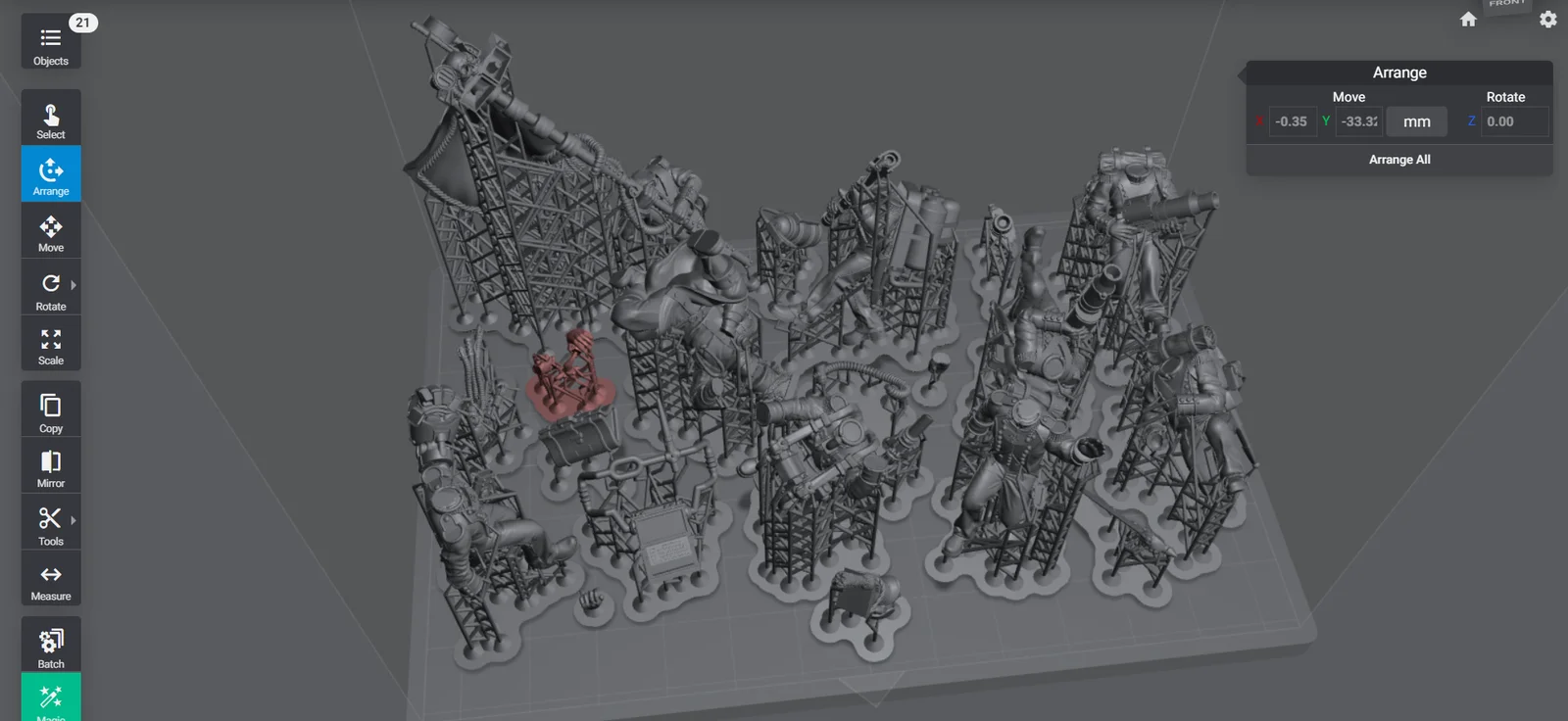Activate the Arrange tool in the sidebar
Screen dimensions: 1568x721
pyautogui.click(x=51, y=174)
